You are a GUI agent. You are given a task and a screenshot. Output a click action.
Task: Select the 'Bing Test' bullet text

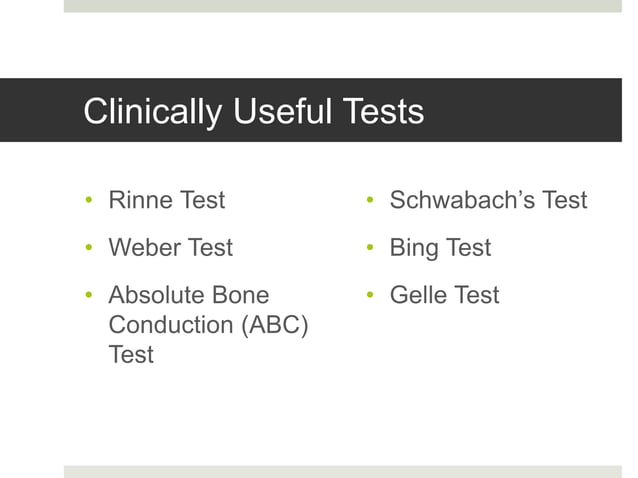pos(440,248)
